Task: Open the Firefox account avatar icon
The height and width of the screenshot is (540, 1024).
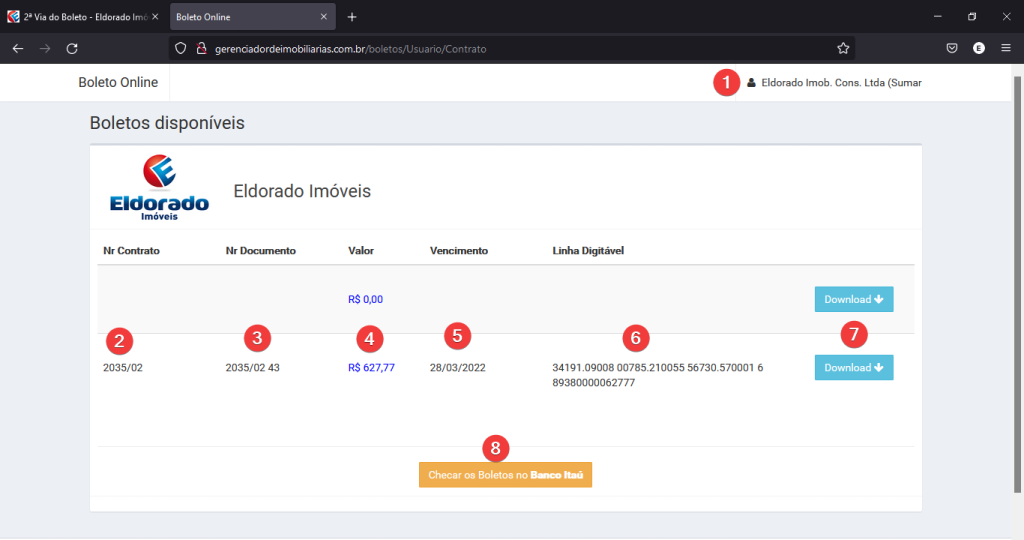Action: point(978,48)
